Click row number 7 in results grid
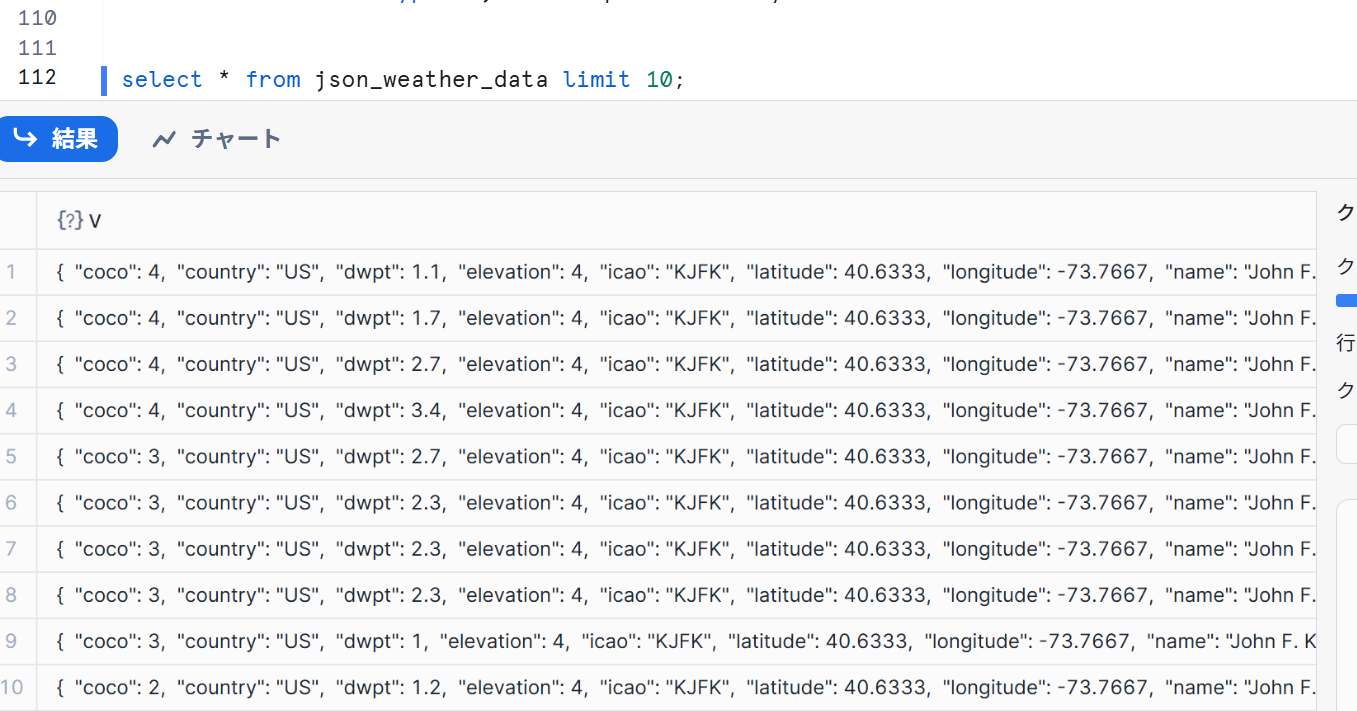The height and width of the screenshot is (711, 1357). click(11, 548)
